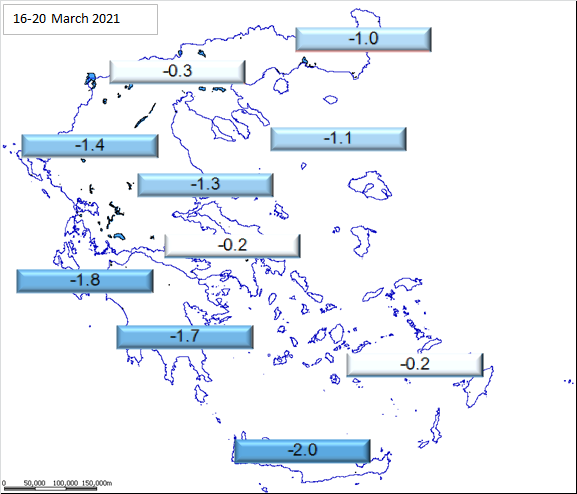
Task: Select the Lesbos island outline
Action: pyautogui.click(x=370, y=186)
